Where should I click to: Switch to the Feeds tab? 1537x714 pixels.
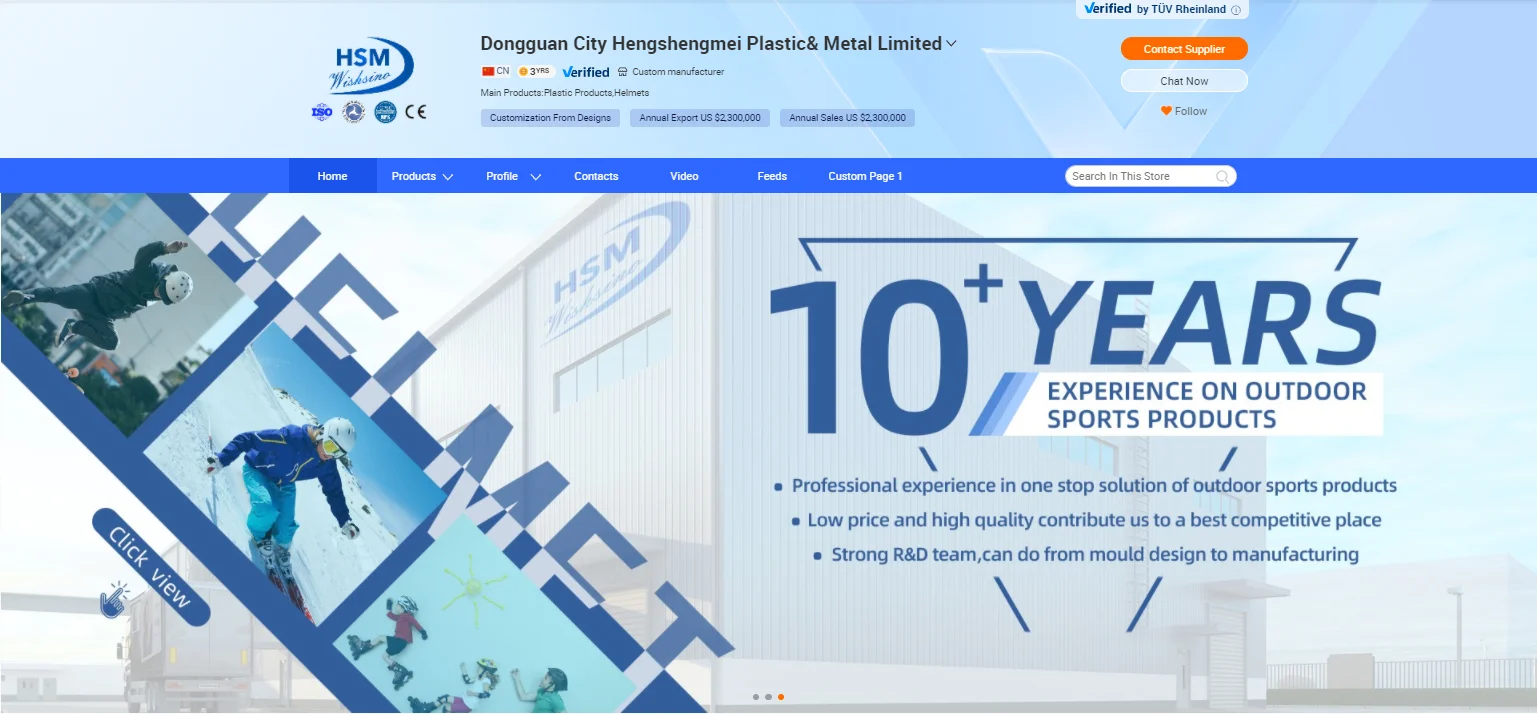[772, 176]
